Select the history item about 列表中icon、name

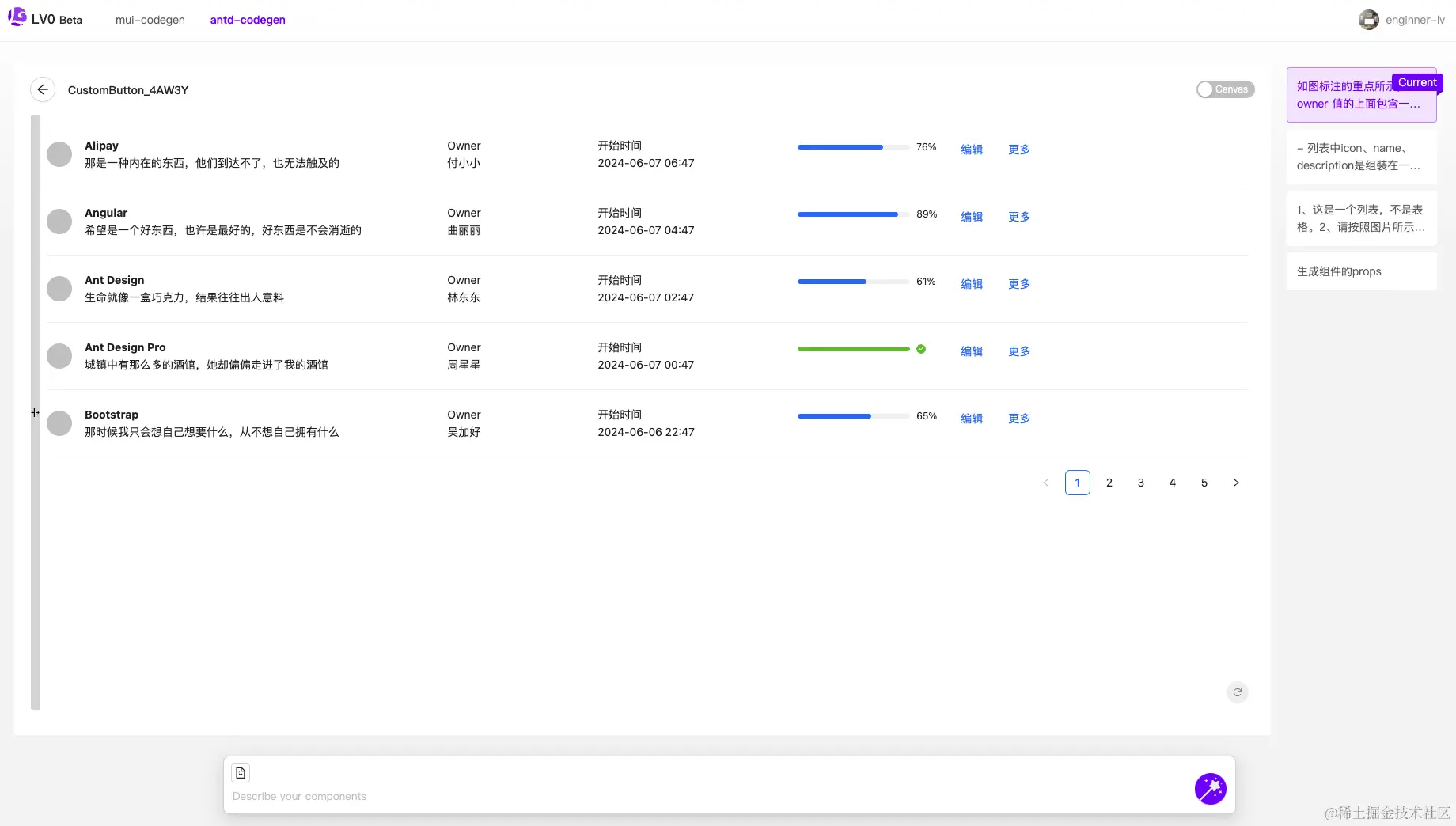(x=1361, y=157)
